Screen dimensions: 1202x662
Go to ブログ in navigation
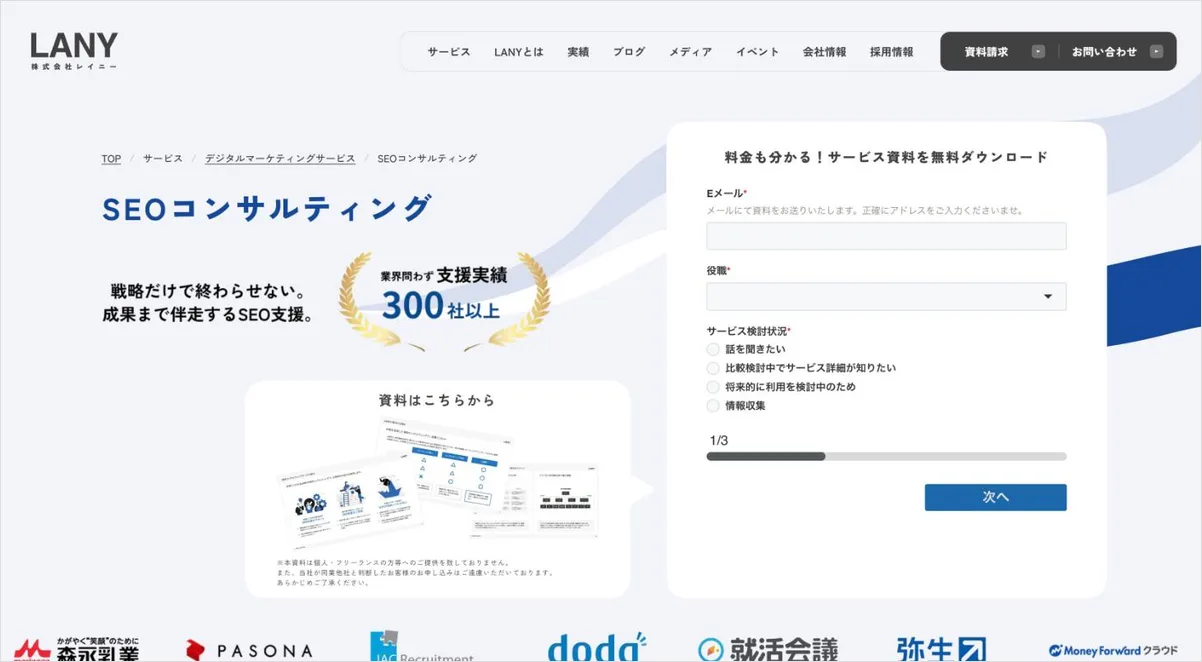629,52
